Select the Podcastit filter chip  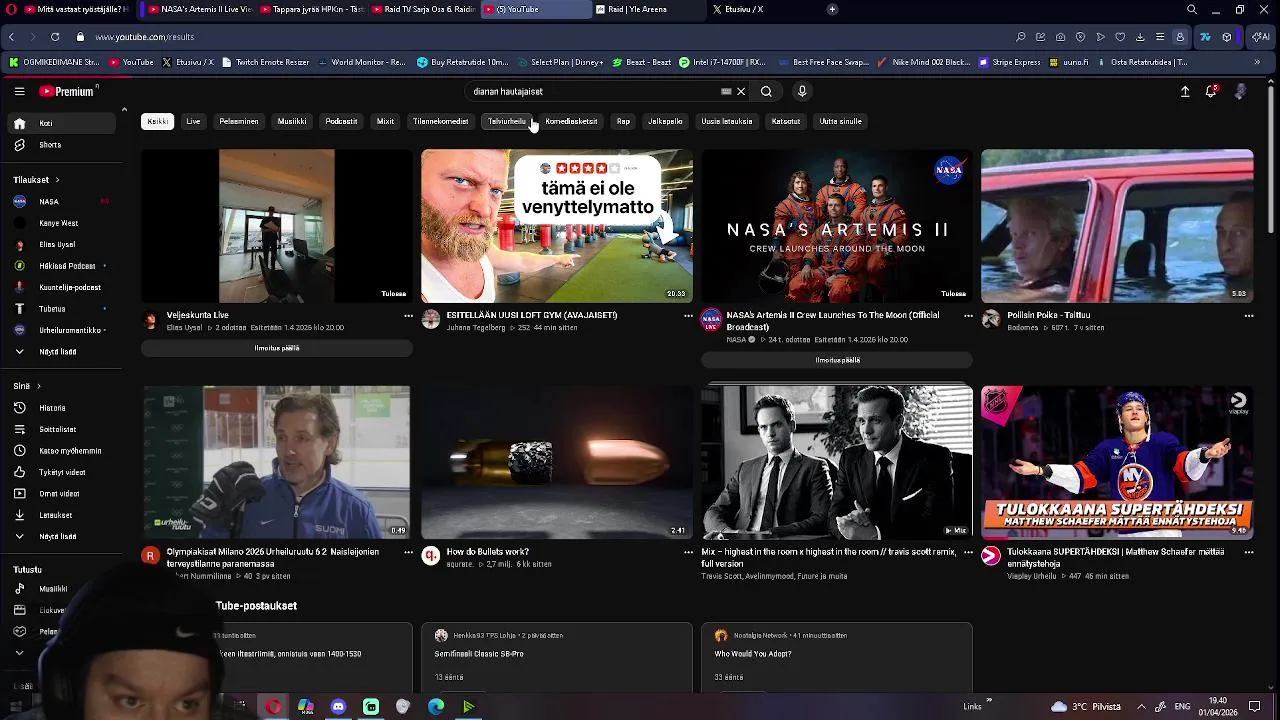(x=341, y=121)
